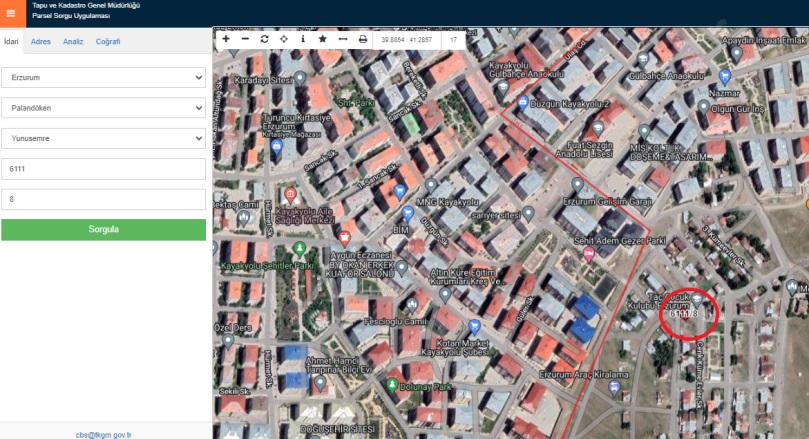The image size is (809, 439).
Task: Switch to the Analiz tab
Action: pyautogui.click(x=73, y=41)
